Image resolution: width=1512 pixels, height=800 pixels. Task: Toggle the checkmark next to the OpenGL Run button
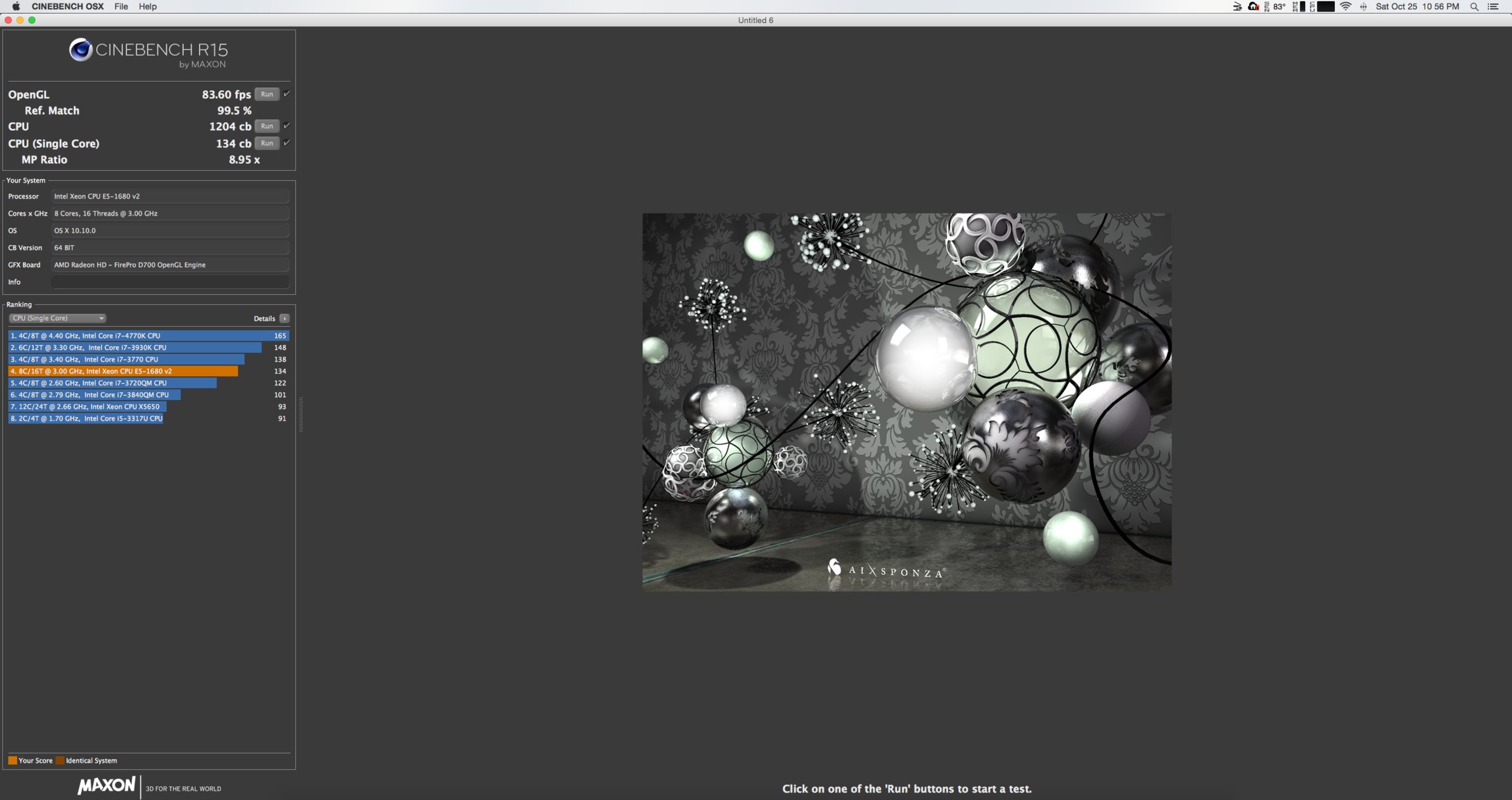[x=287, y=94]
